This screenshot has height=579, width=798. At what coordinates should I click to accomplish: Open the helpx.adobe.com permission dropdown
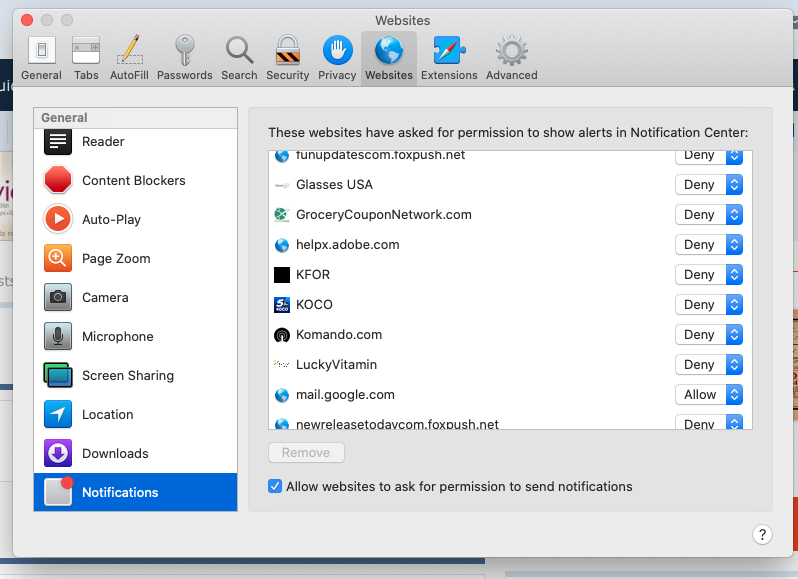click(x=708, y=245)
